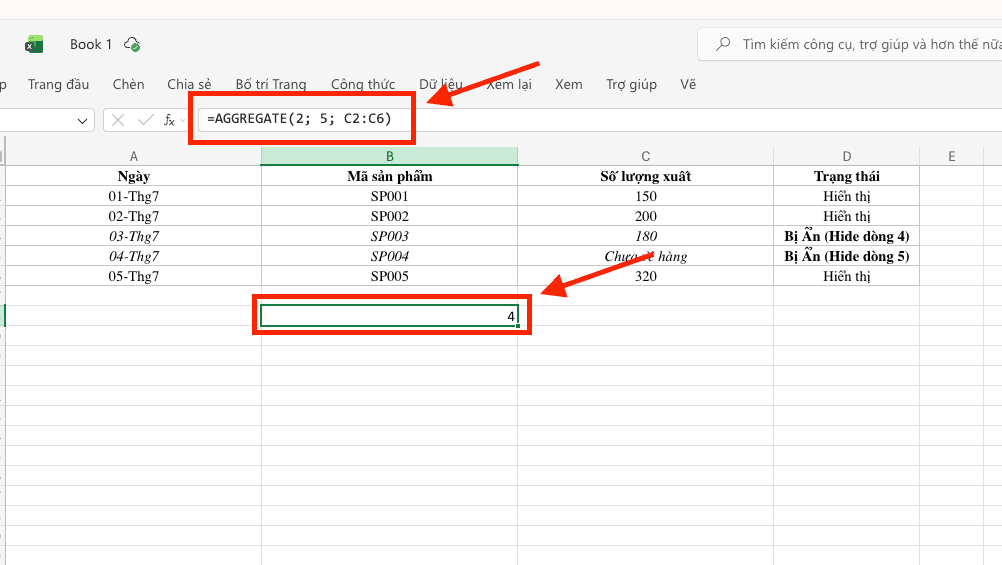Open the Trợ giúp tab
This screenshot has height=565, width=1002.
631,84
